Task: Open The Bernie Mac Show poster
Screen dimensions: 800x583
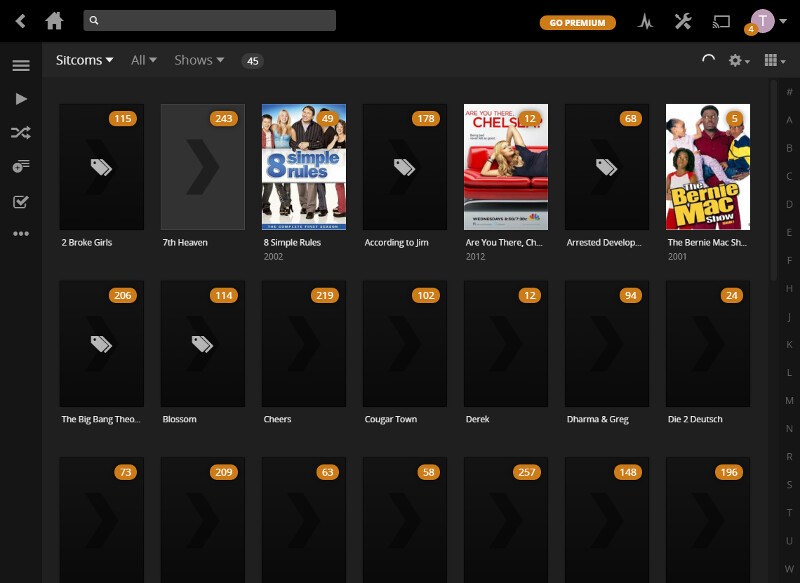Action: click(x=708, y=167)
